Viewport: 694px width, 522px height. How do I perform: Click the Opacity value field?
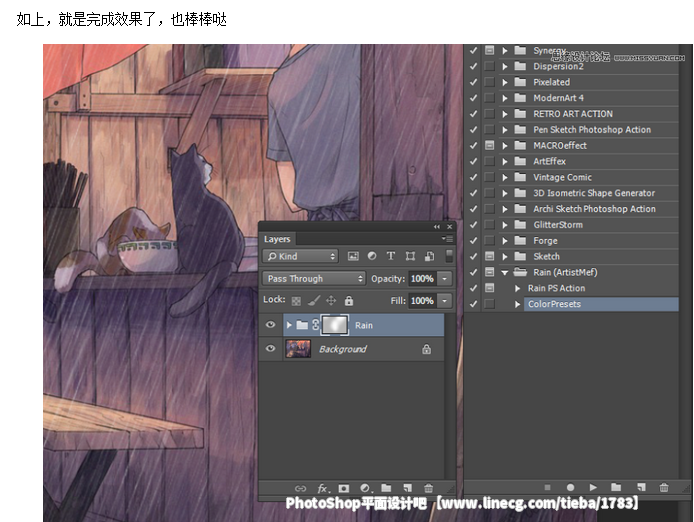coord(422,278)
